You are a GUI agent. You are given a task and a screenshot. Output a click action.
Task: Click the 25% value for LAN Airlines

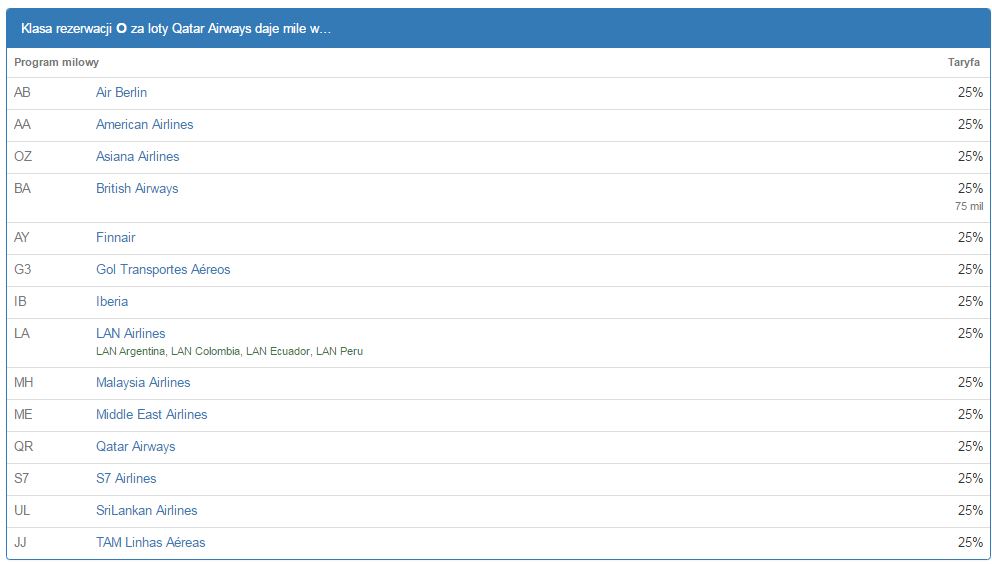point(970,334)
